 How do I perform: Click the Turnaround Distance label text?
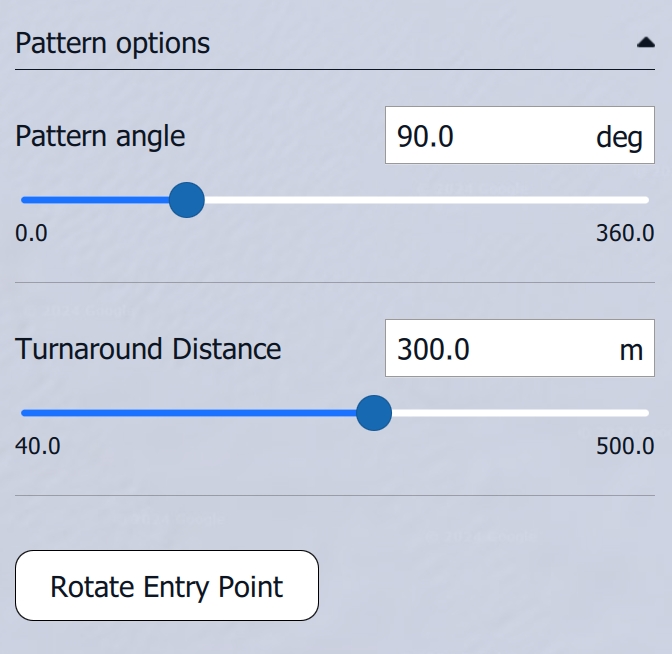click(148, 349)
